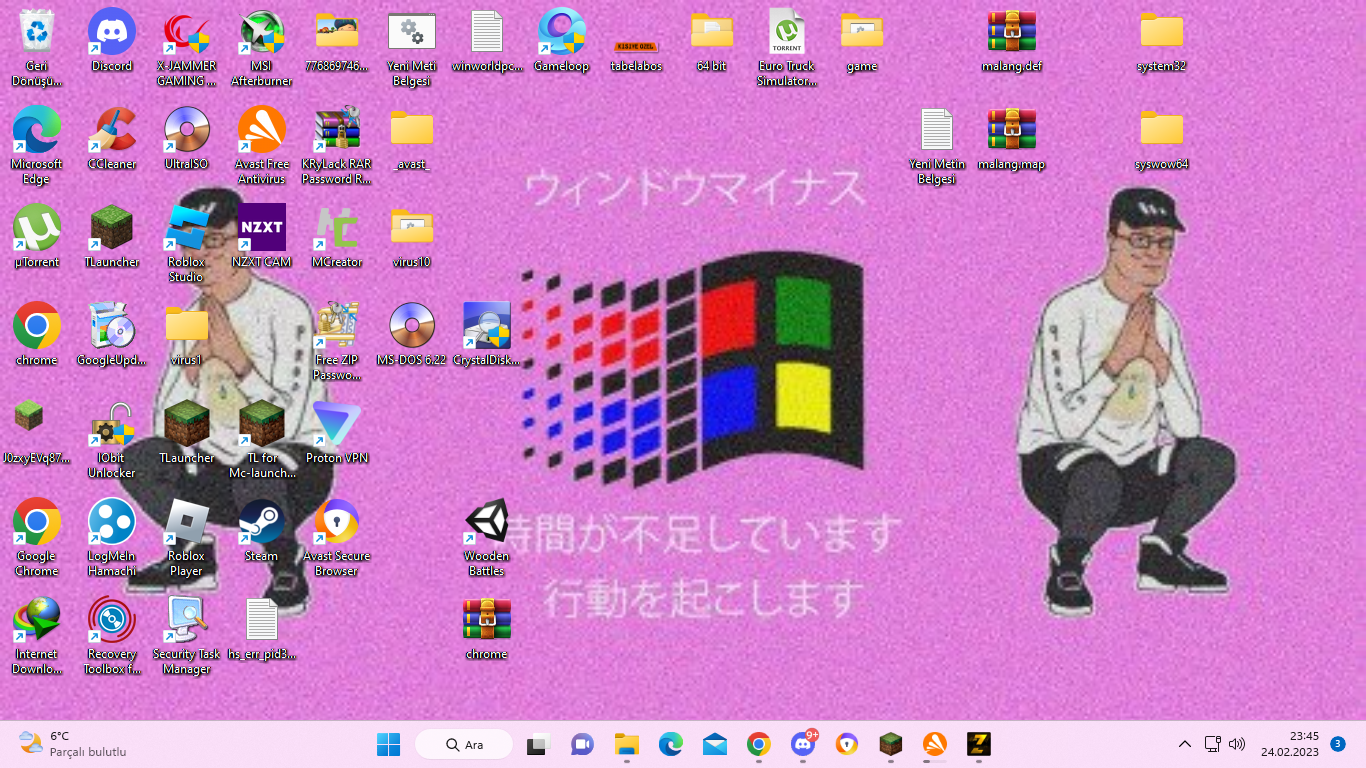Open KRyLack RAR Password Recovery shortcut
Viewport: 1366px width, 768px height.
(337, 145)
